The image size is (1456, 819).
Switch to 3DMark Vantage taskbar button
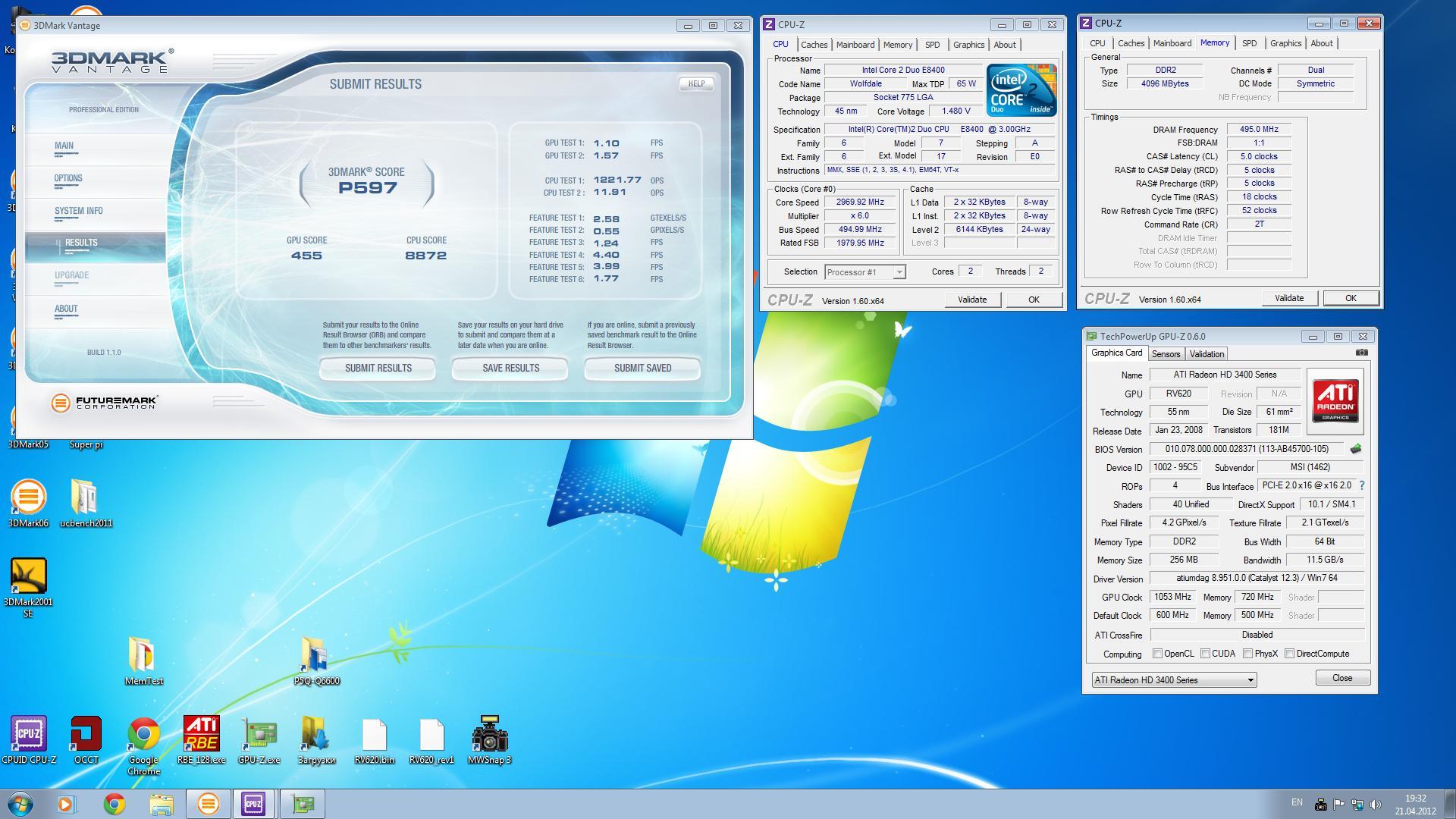click(x=208, y=804)
